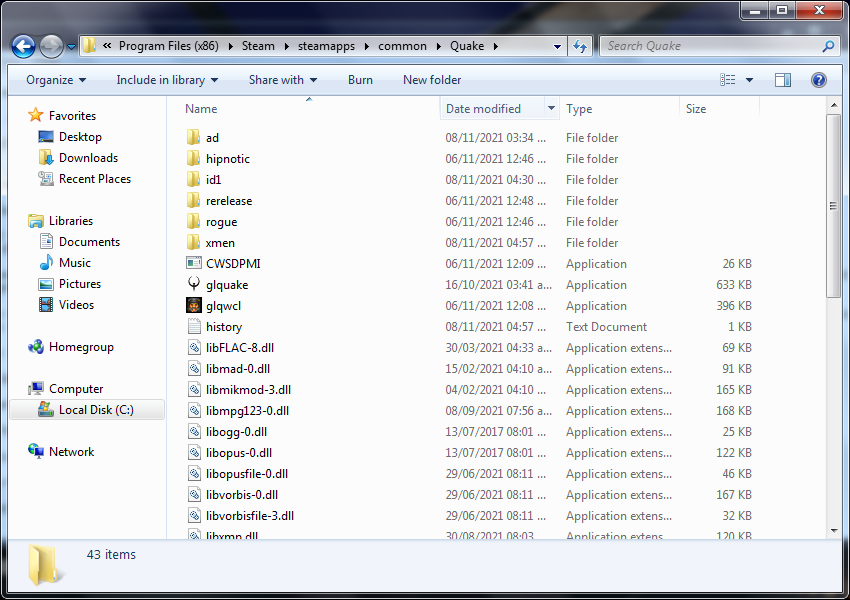Click the Search Quake input box
Viewport: 850px width, 600px height.
point(710,46)
